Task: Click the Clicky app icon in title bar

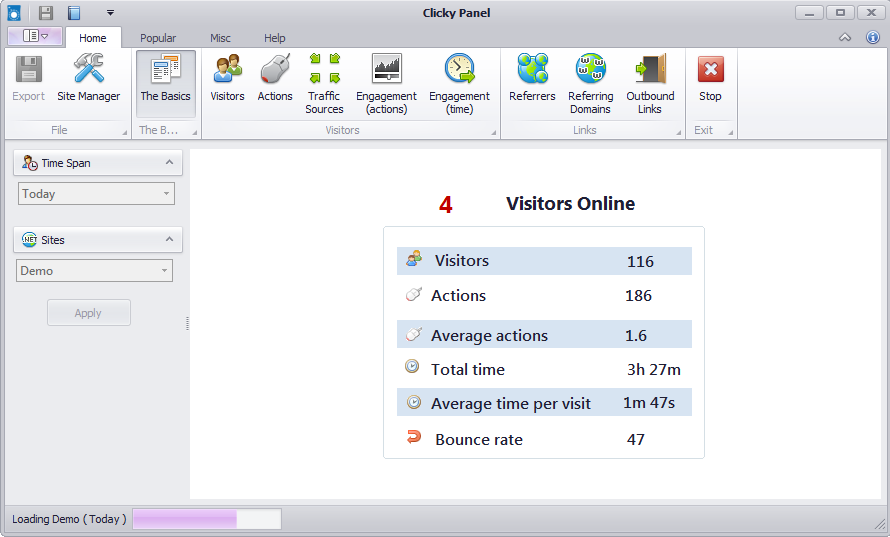Action: [14, 12]
